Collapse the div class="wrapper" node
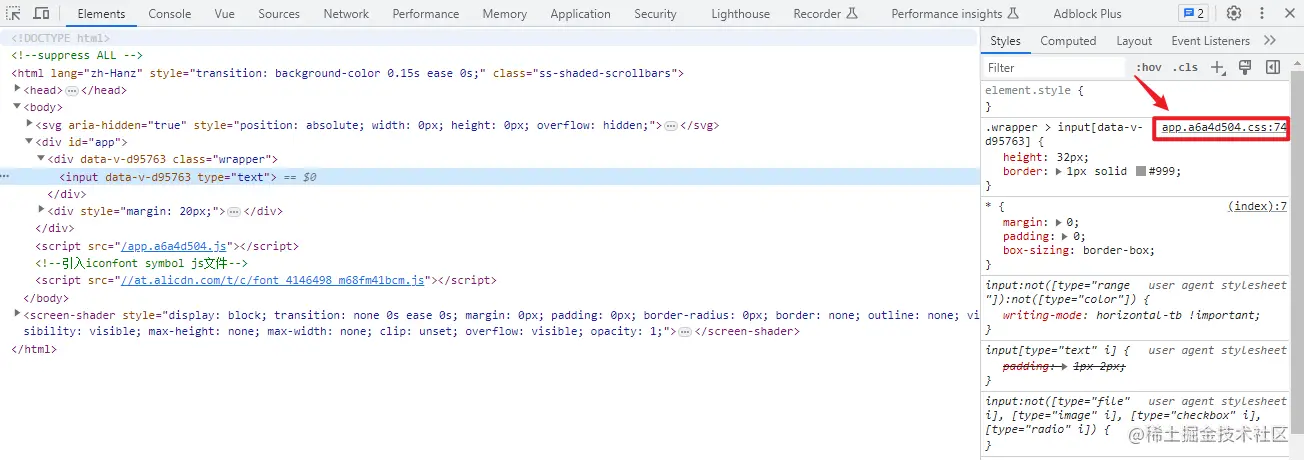 [x=41, y=159]
